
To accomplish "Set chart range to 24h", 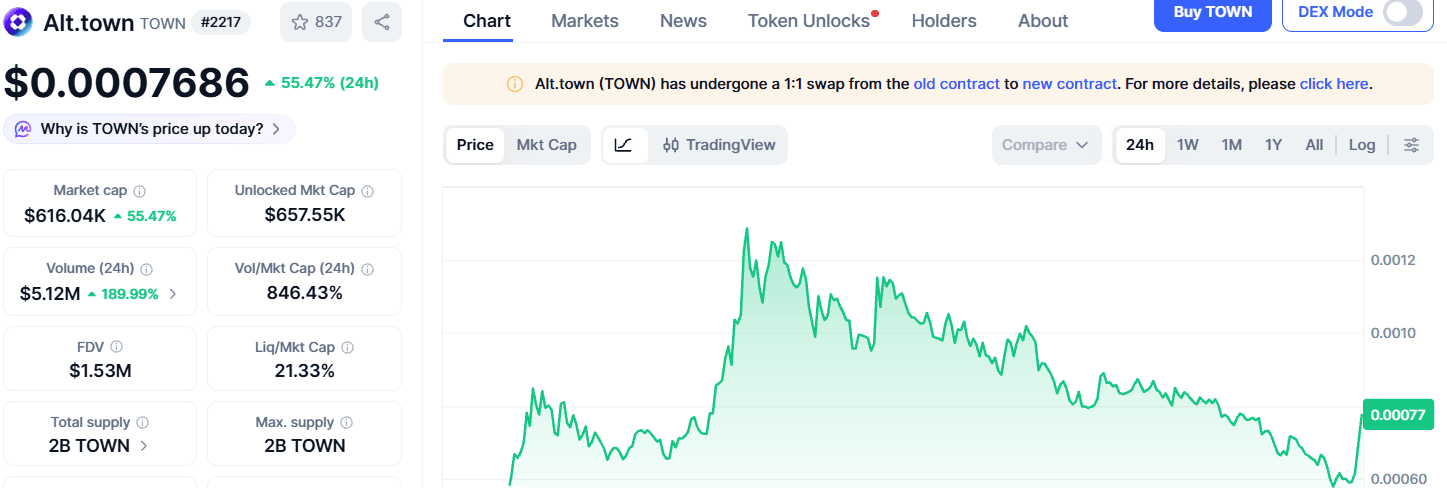I will pos(1140,145).
